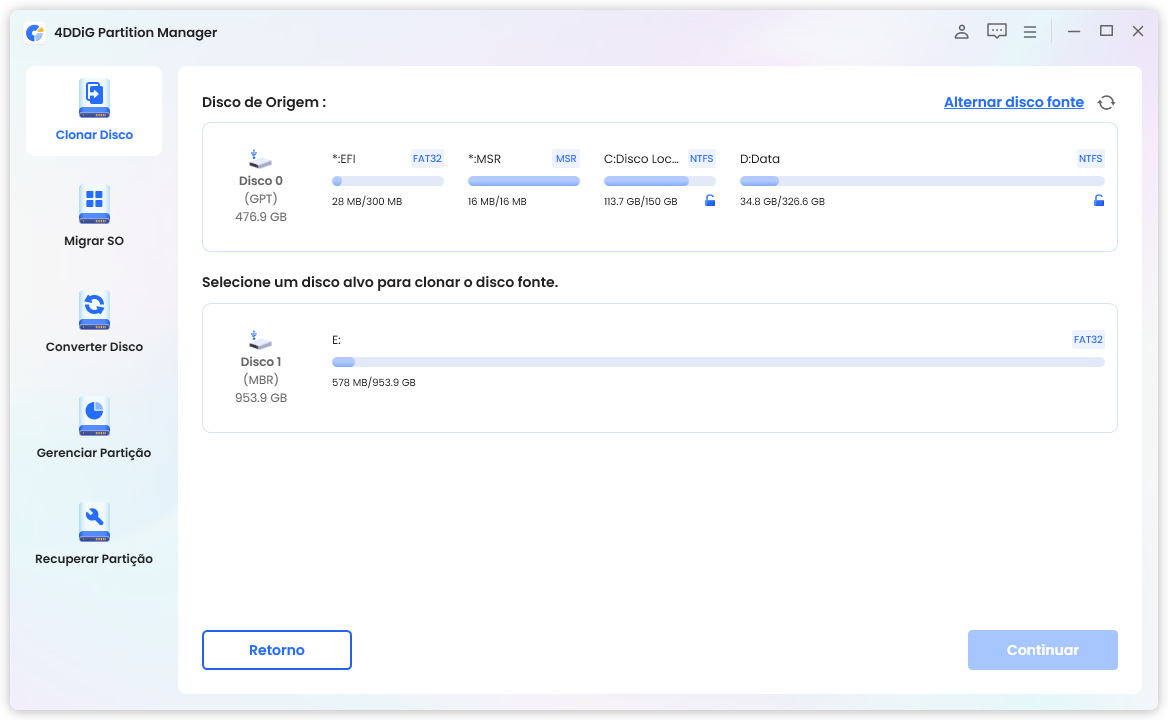1168x720 pixels.
Task: Click the Disco 0 source disk icon
Action: [261, 159]
